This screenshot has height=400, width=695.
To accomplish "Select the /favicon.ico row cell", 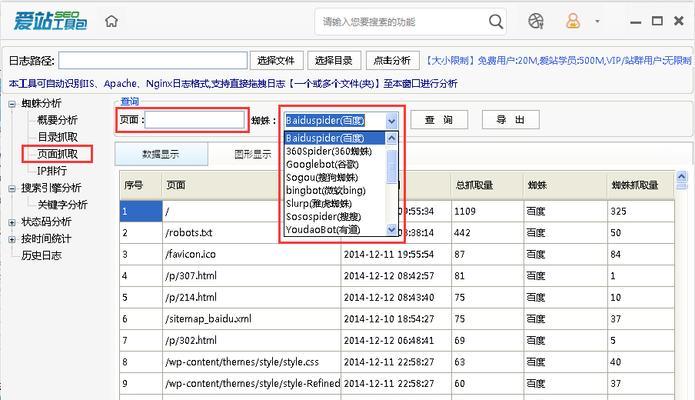I will 252,254.
